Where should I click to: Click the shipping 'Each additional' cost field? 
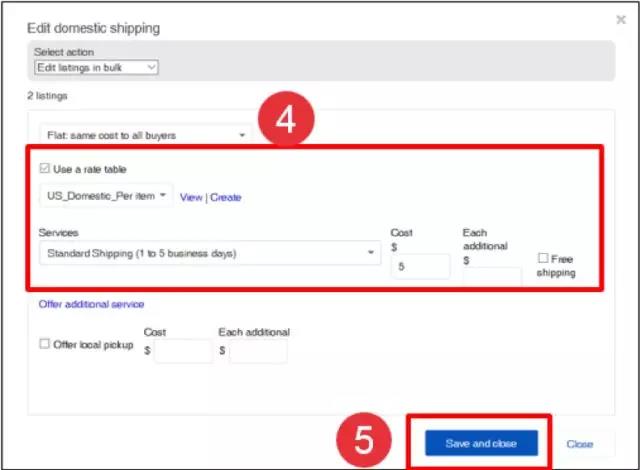pos(492,276)
